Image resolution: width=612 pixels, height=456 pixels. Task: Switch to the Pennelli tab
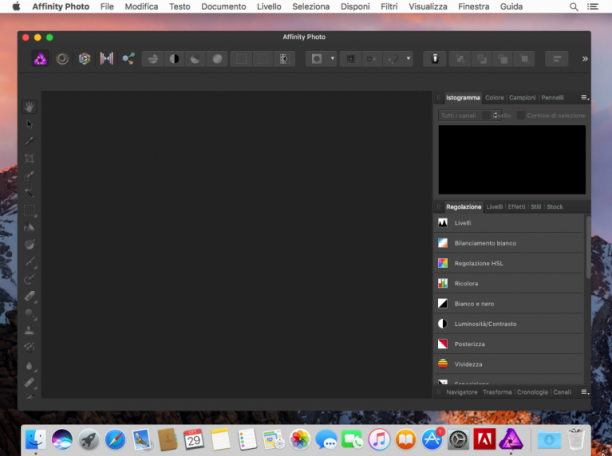pyautogui.click(x=552, y=98)
